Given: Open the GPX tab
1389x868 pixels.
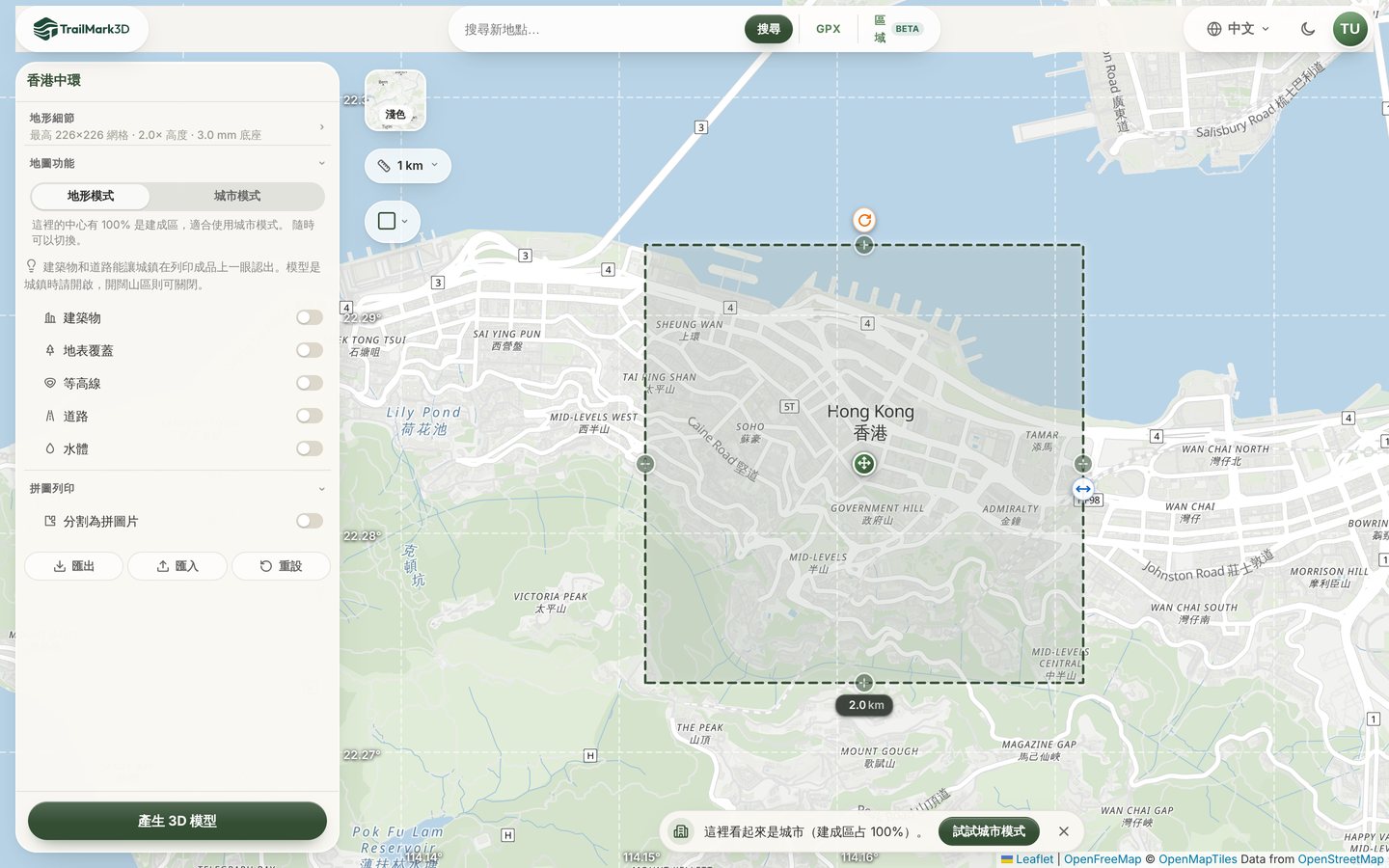Looking at the screenshot, I should pos(829,29).
